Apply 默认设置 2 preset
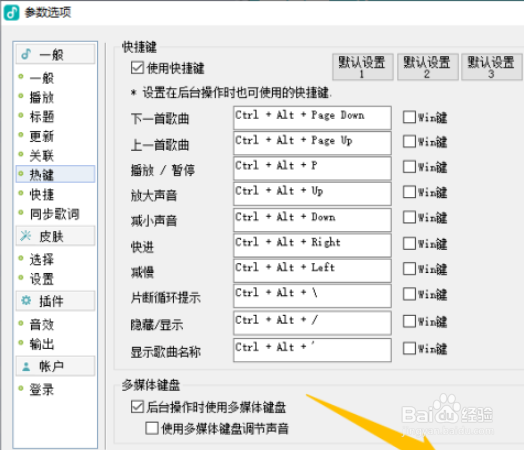This screenshot has width=524, height=450. [x=427, y=67]
